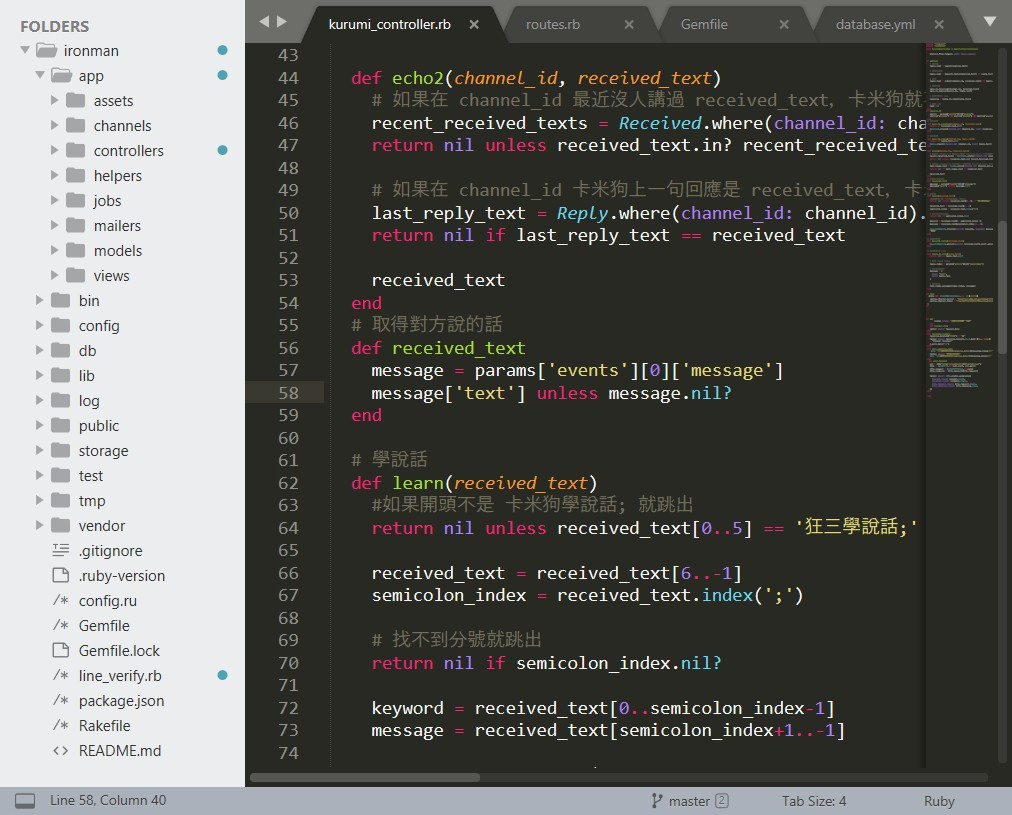1012x815 pixels.
Task: Open line_verify.rb from the sidebar
Action: coord(120,676)
